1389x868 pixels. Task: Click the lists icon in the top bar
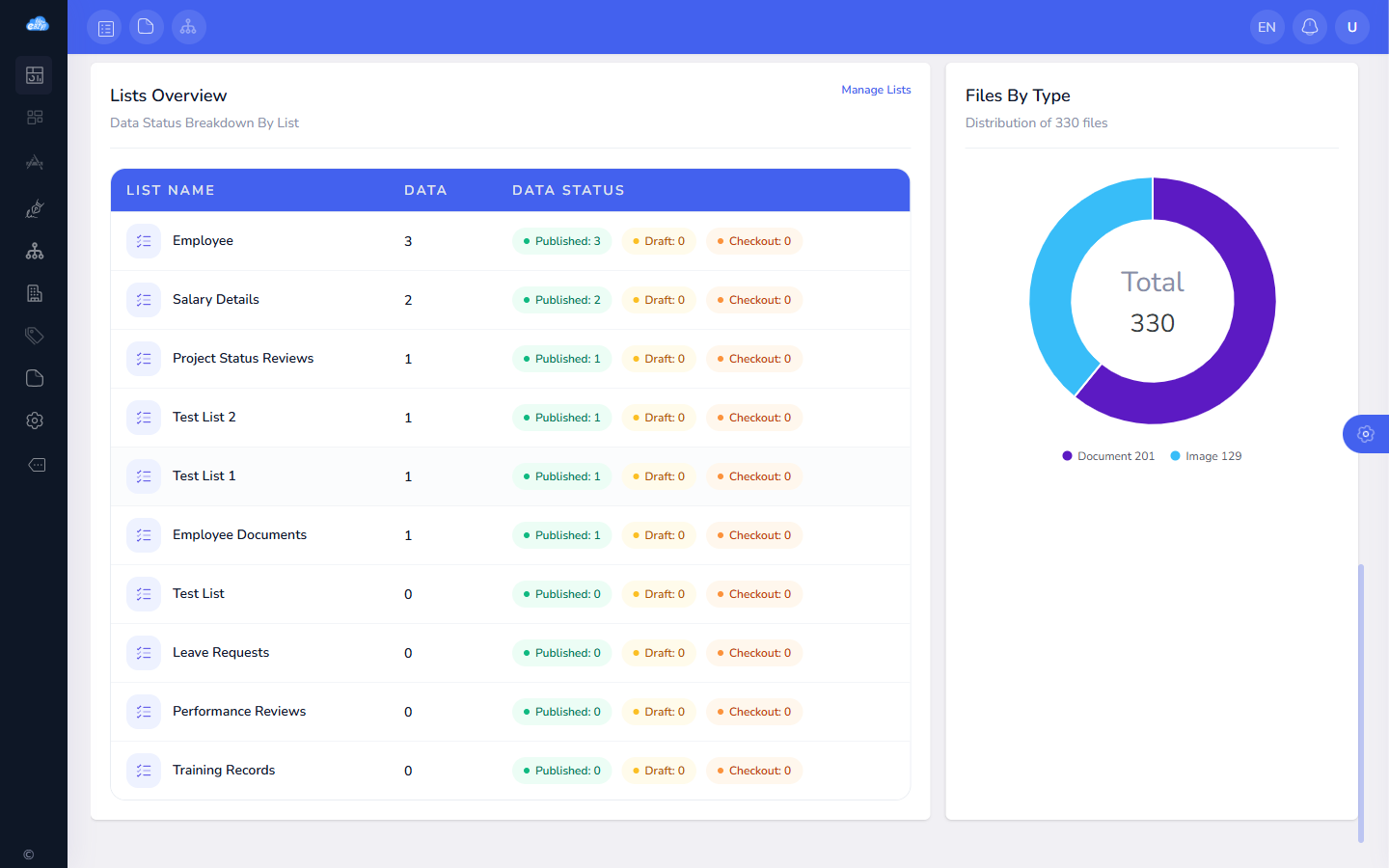coord(106,27)
